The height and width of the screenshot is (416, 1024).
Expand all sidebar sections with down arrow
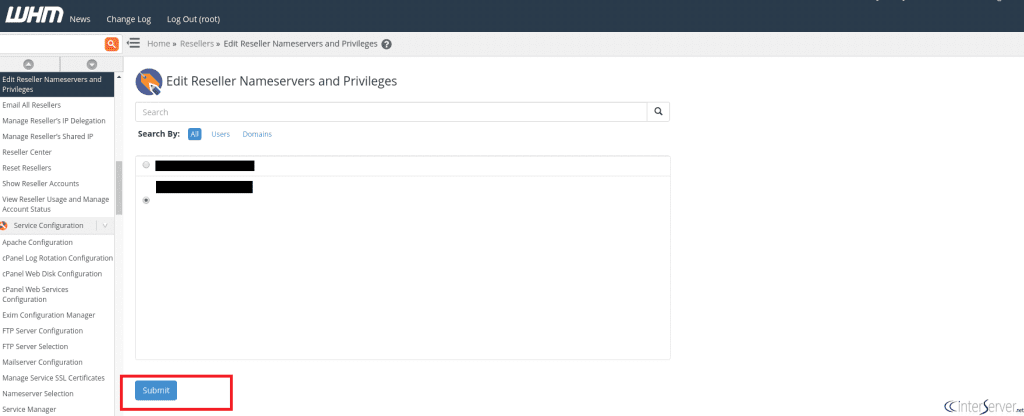92,64
